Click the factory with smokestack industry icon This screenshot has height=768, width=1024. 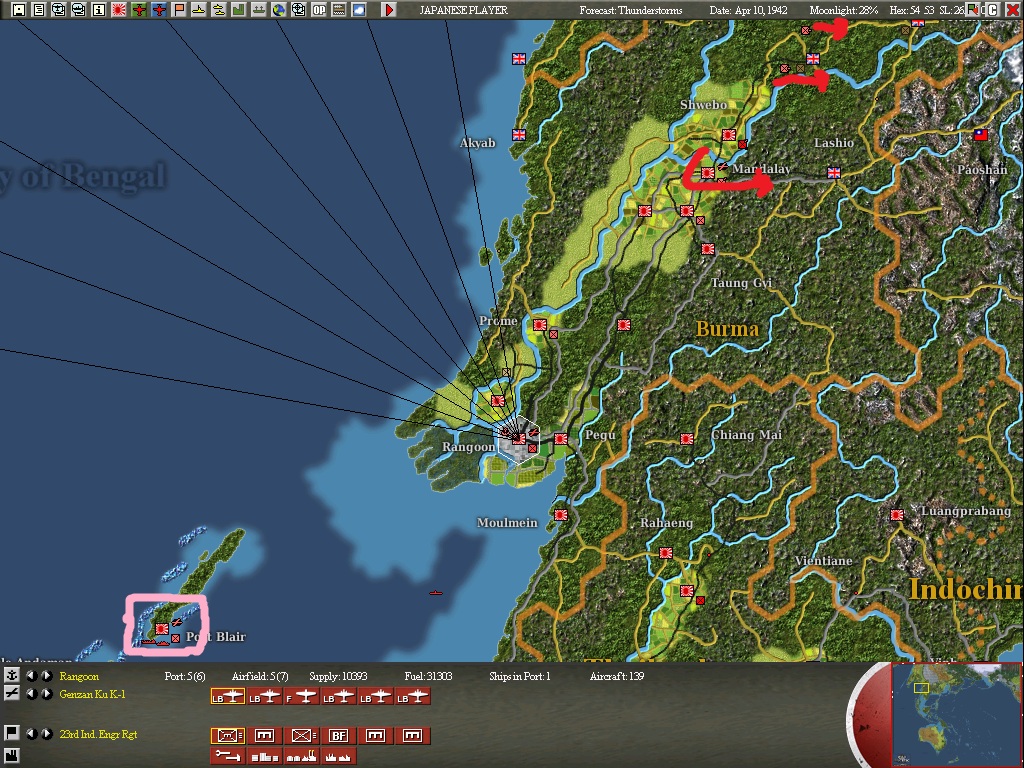pyautogui.click(x=302, y=756)
